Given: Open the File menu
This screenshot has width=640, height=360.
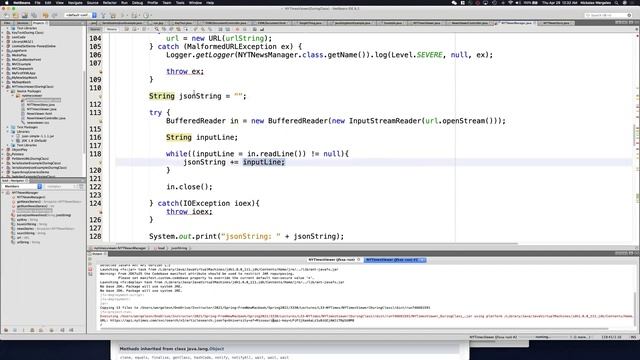Looking at the screenshot, I should click(37, 2).
